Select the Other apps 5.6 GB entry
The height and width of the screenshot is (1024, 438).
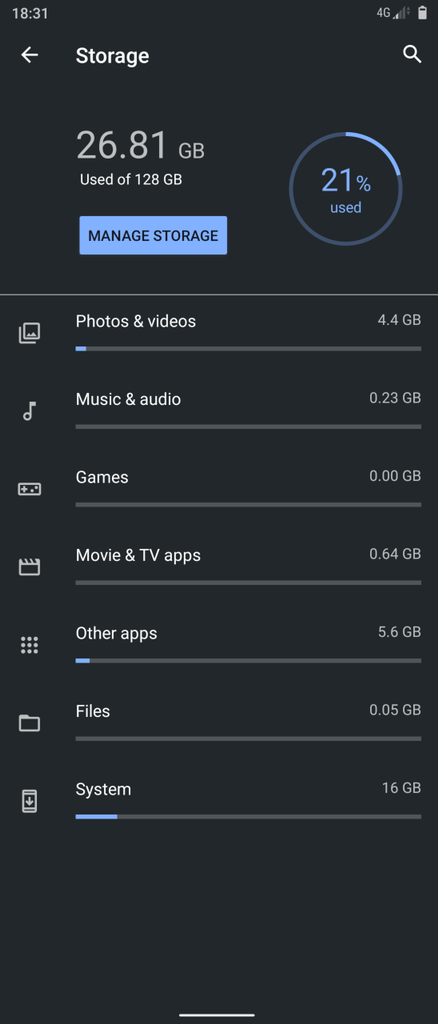click(219, 645)
